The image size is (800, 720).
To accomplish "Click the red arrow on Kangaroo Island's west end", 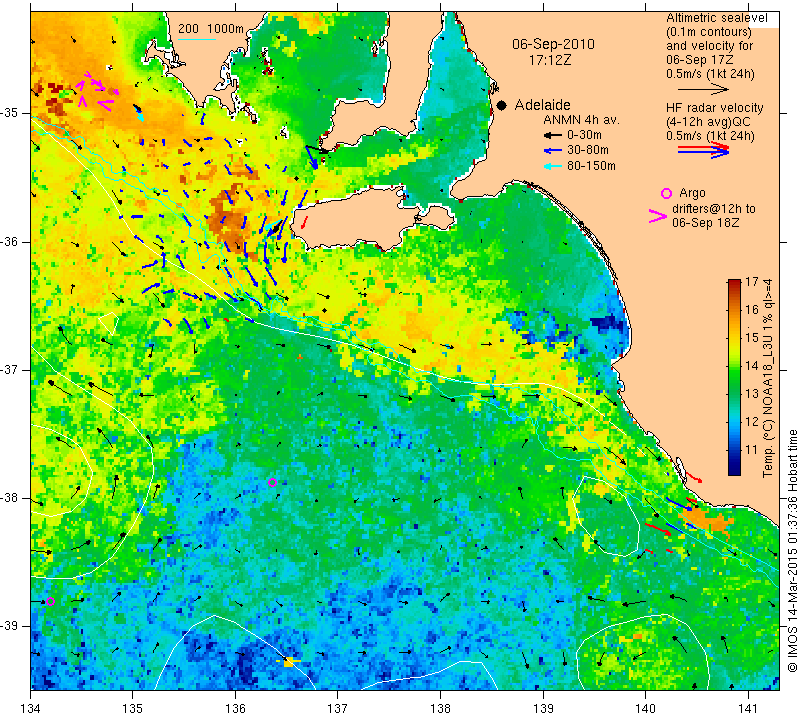I will click(x=305, y=222).
